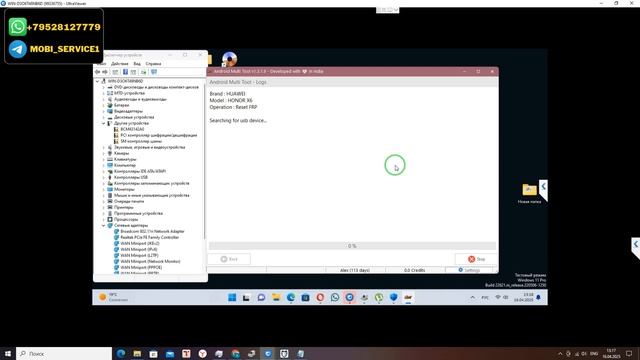The width and height of the screenshot is (640, 360).
Task: Click '0.0 Credits' status bar entry
Action: pyautogui.click(x=414, y=270)
